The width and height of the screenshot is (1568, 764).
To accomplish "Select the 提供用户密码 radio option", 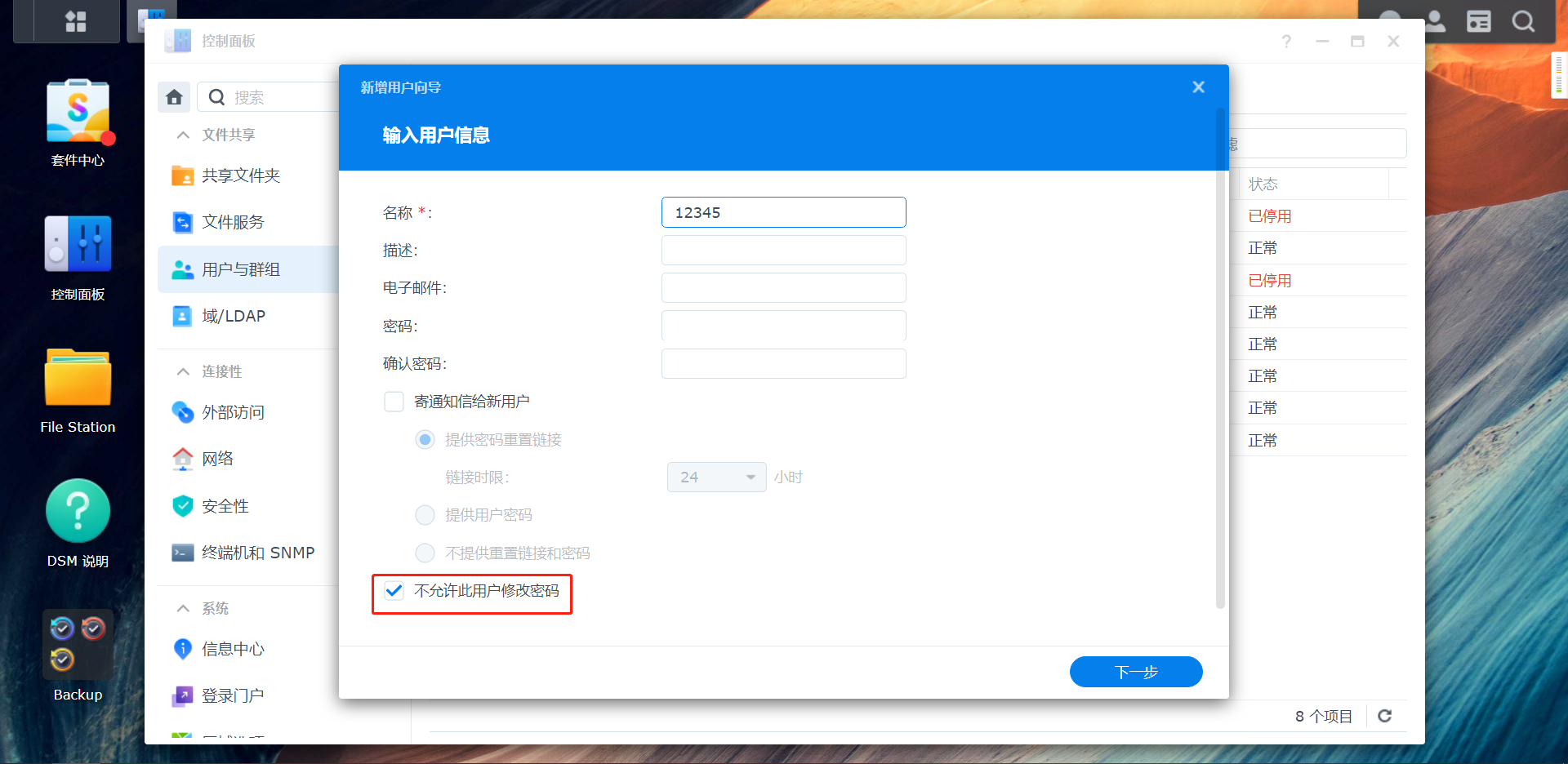I will (x=425, y=515).
